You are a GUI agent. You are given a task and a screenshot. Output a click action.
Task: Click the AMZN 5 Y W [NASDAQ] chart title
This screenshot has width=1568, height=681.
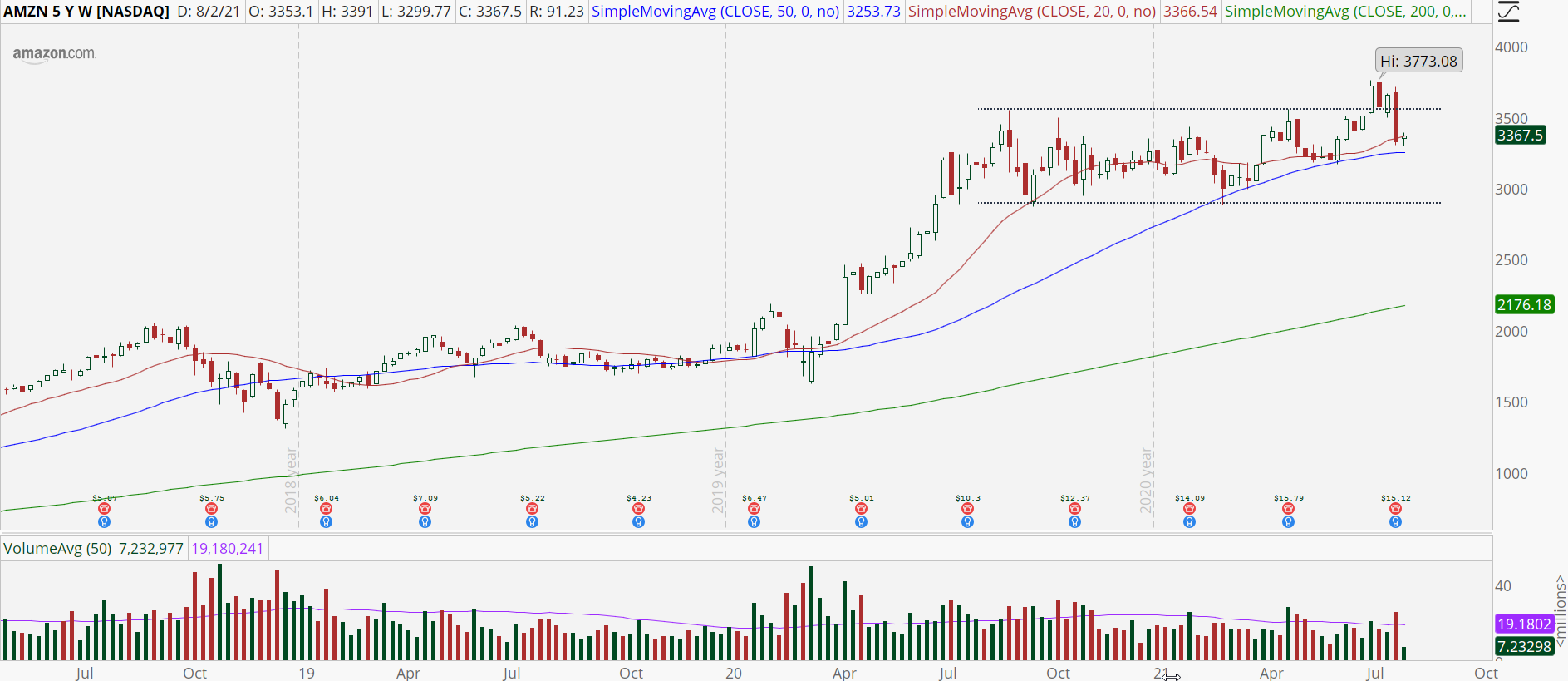86,12
